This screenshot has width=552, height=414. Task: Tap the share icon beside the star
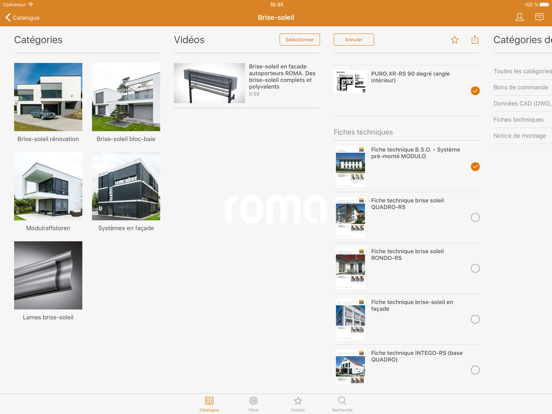click(x=475, y=39)
